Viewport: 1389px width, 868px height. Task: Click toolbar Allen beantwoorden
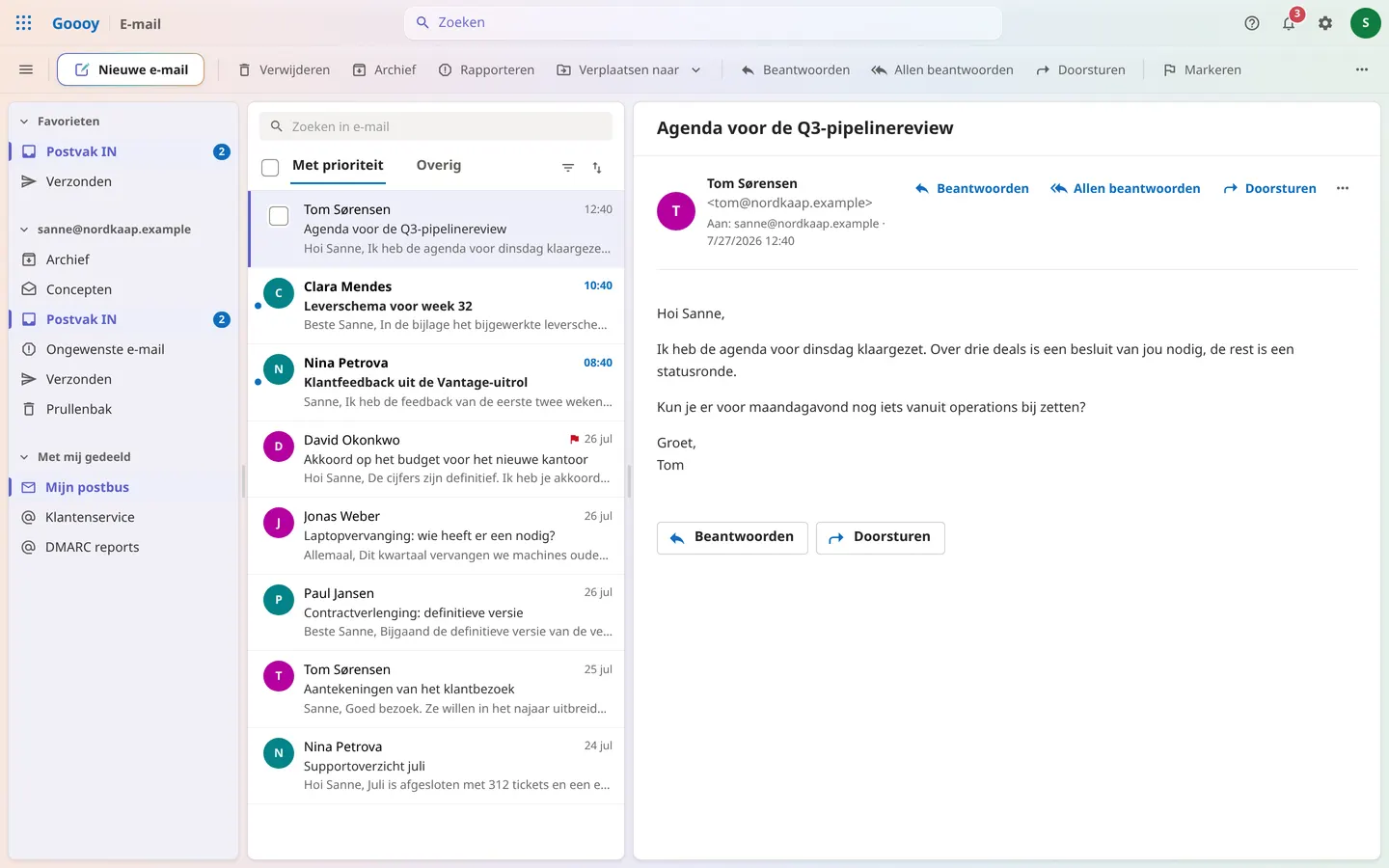(941, 69)
